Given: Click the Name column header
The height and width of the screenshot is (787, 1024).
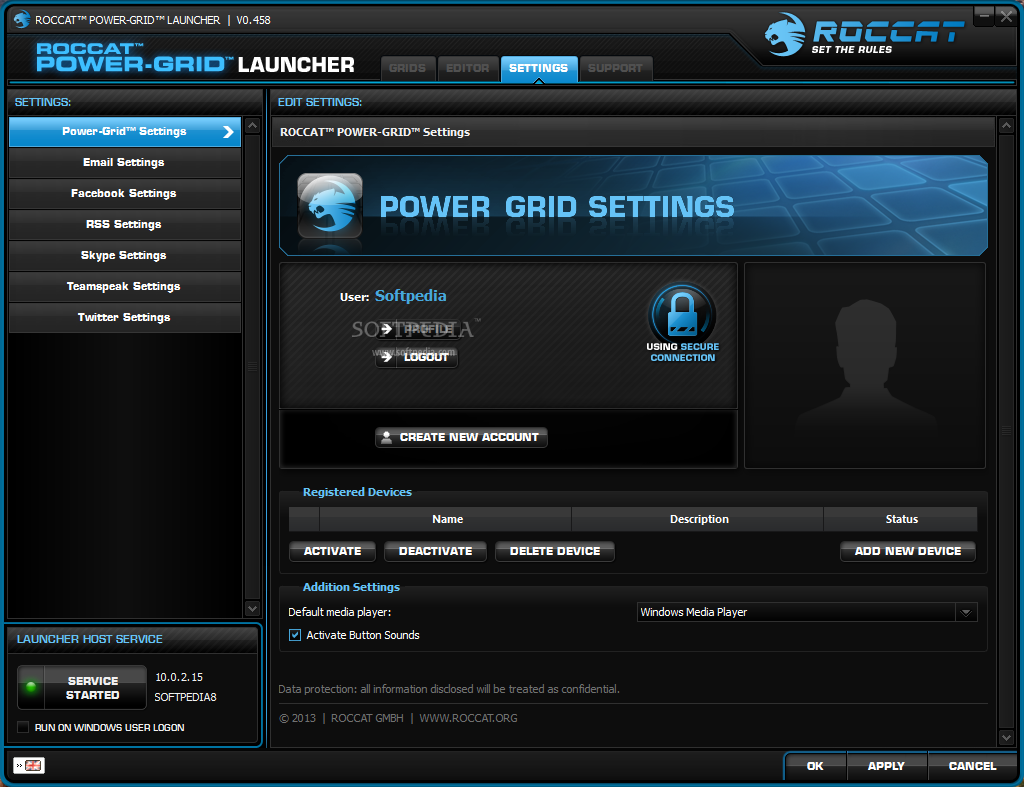Looking at the screenshot, I should tap(447, 519).
